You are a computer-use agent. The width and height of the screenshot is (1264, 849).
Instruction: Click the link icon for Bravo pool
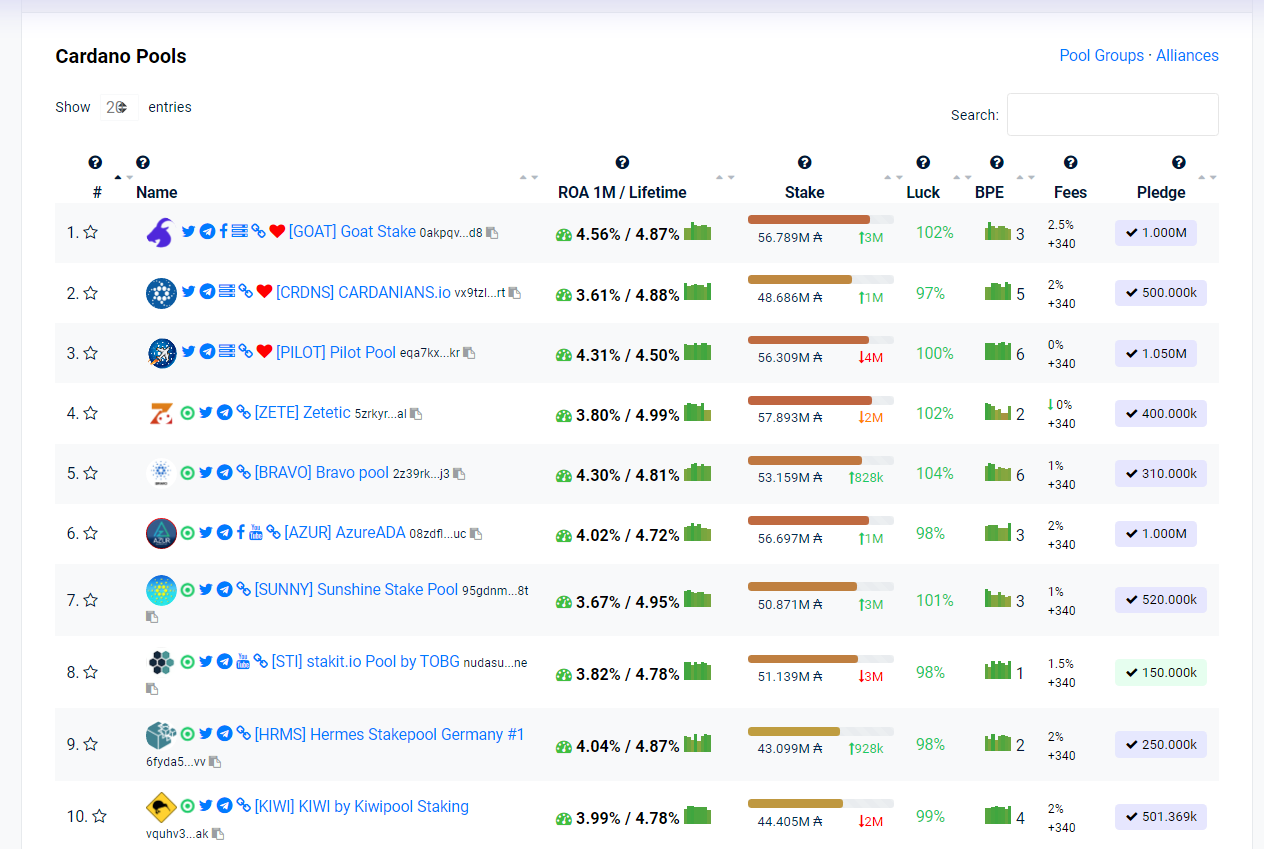click(x=242, y=472)
